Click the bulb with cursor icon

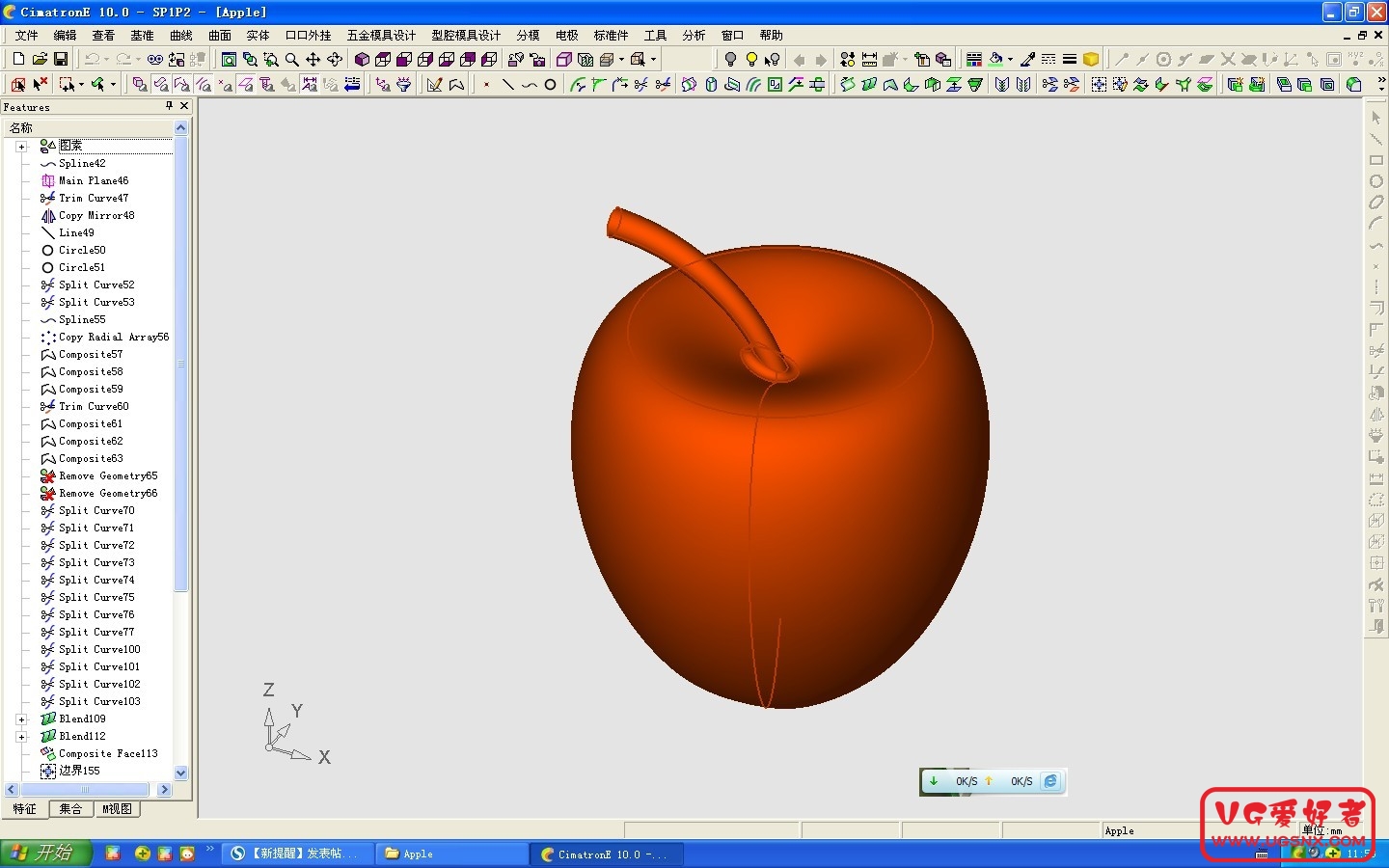(773, 60)
